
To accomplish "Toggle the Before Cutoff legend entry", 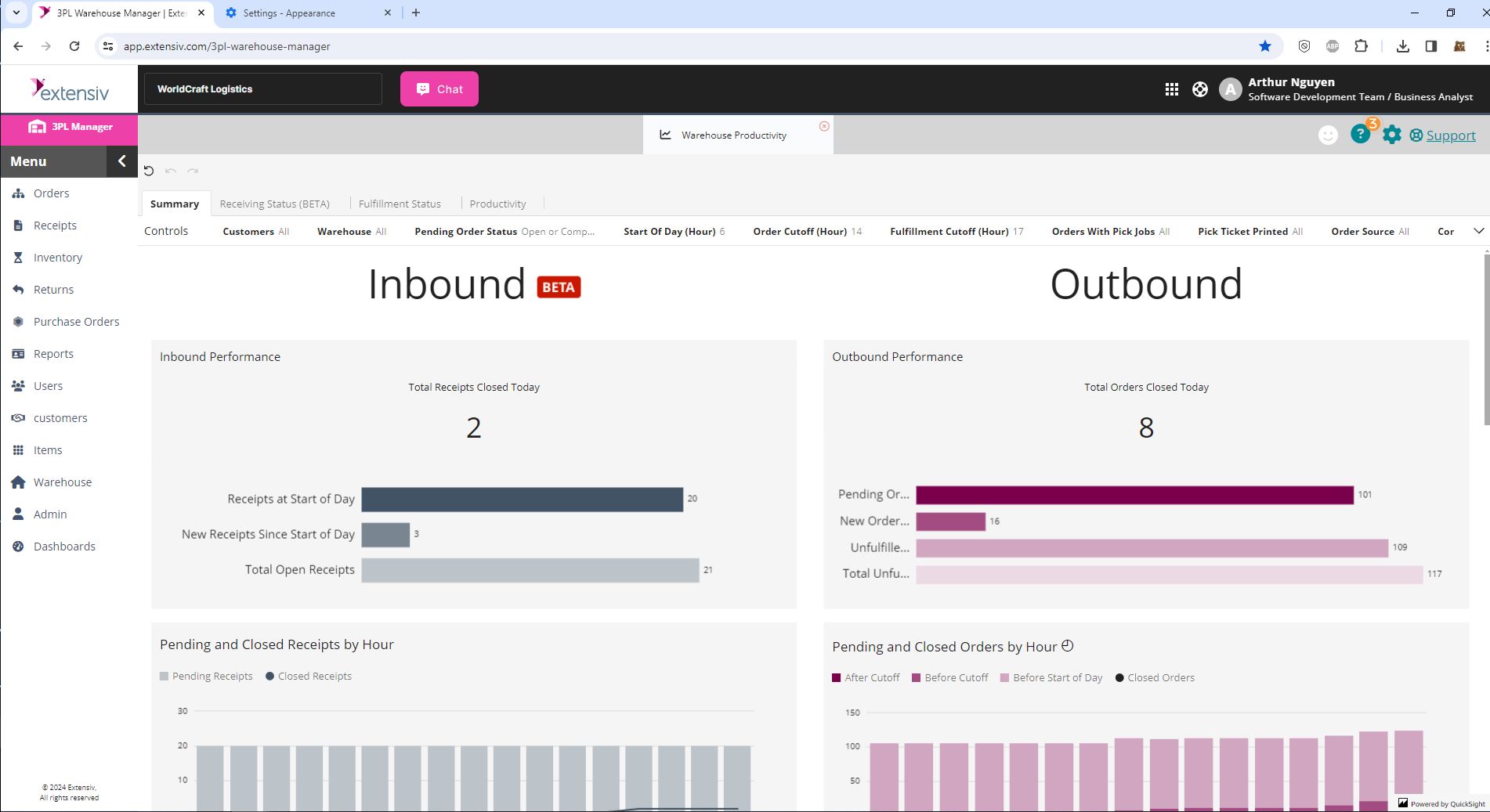I will tap(950, 677).
